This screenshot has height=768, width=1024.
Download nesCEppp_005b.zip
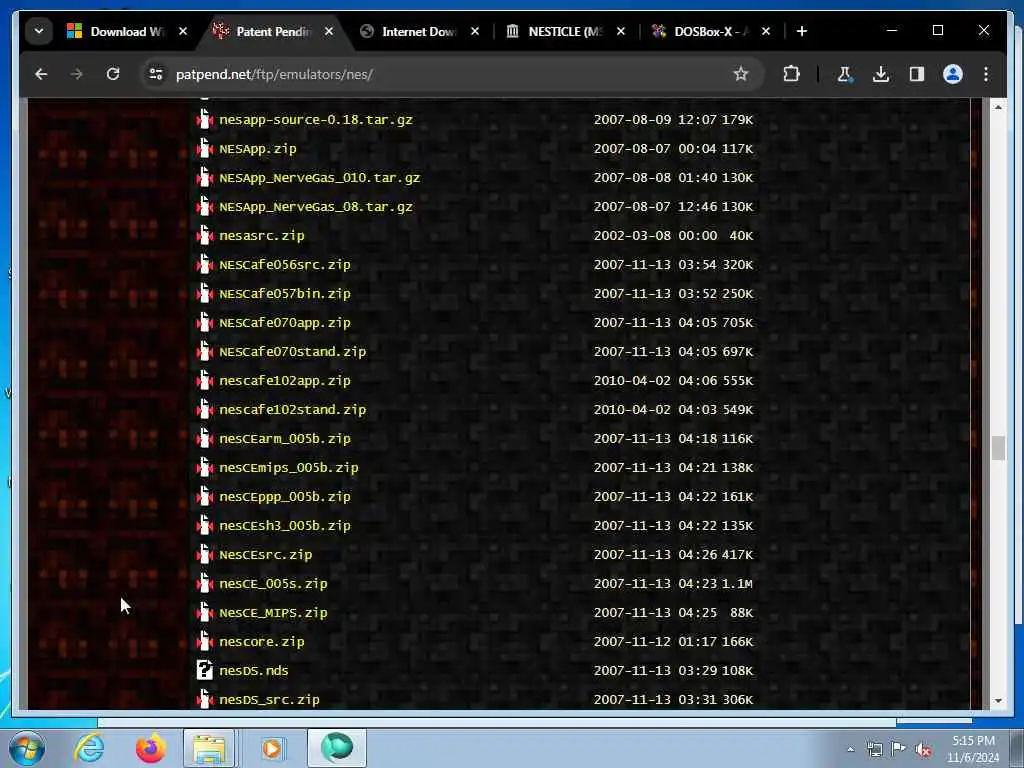(285, 496)
